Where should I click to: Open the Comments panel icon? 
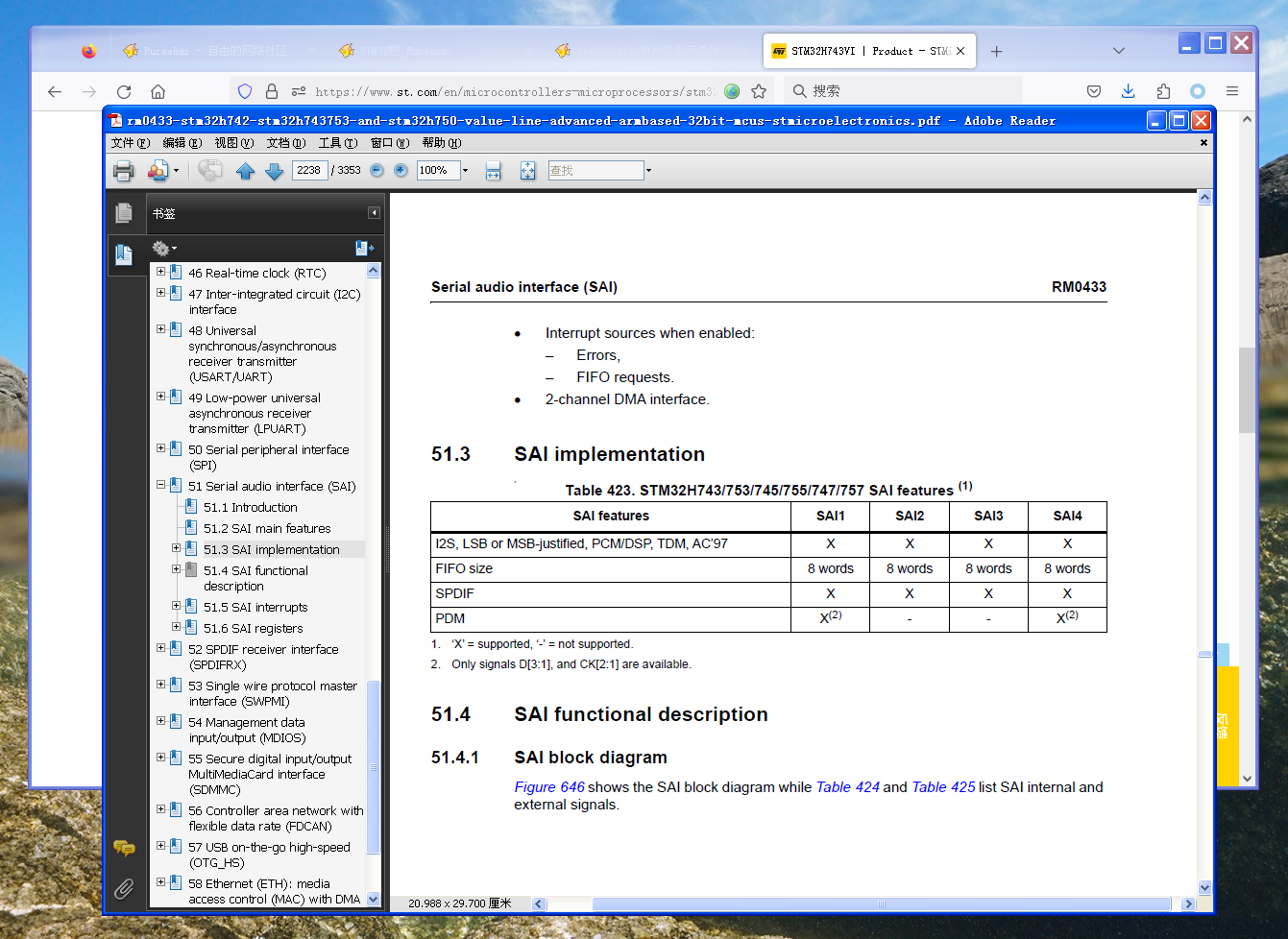click(x=124, y=848)
